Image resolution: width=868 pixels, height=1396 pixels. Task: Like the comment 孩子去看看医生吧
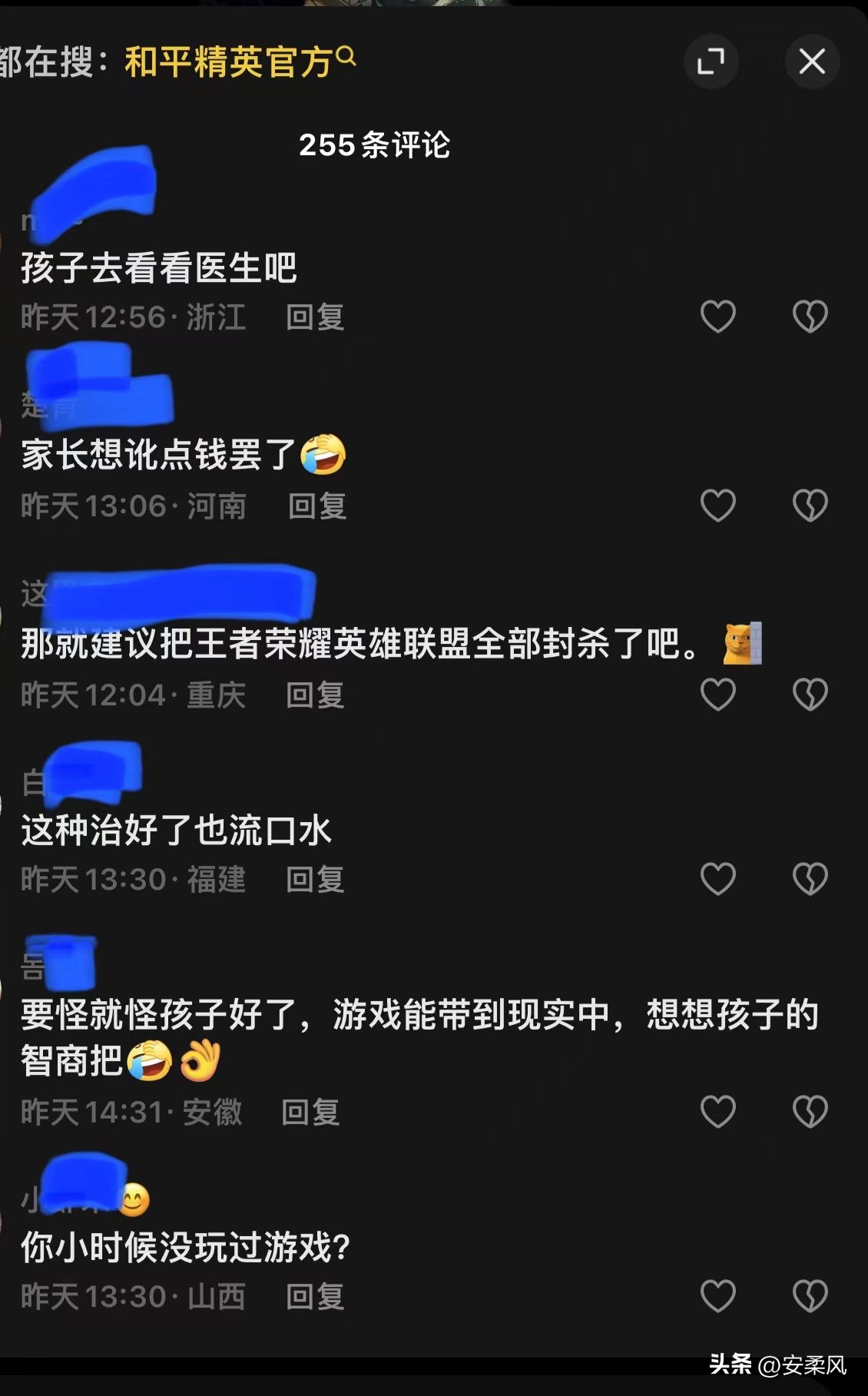[718, 317]
